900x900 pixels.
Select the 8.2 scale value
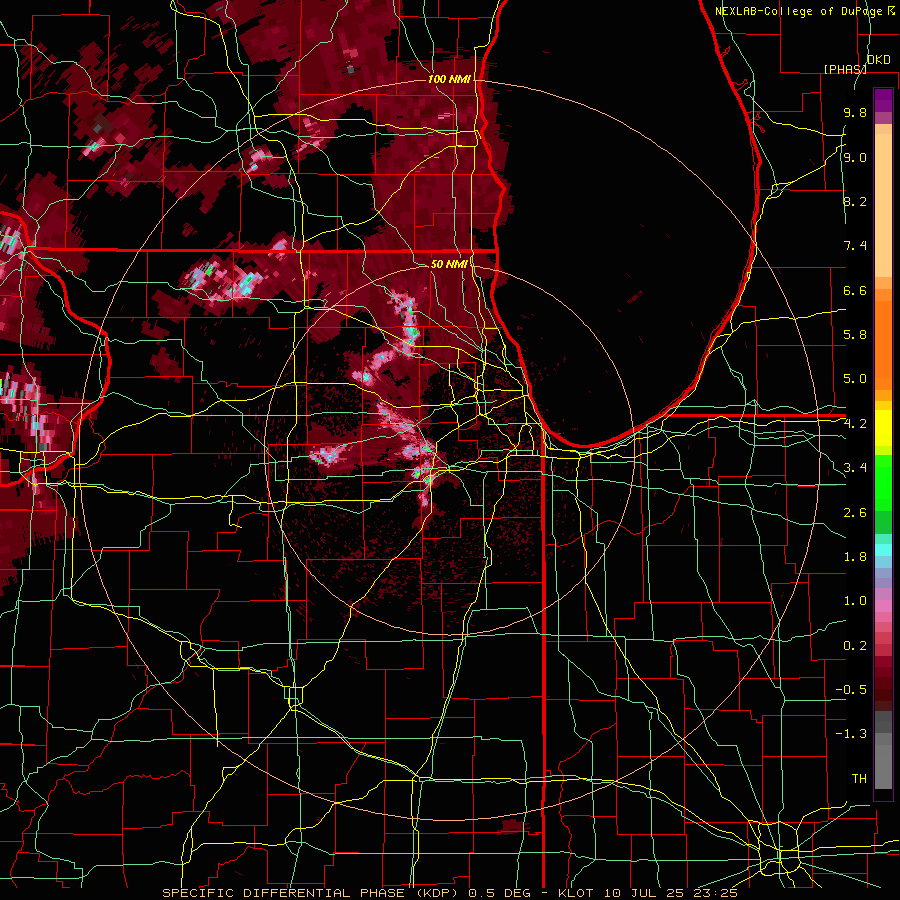point(855,201)
